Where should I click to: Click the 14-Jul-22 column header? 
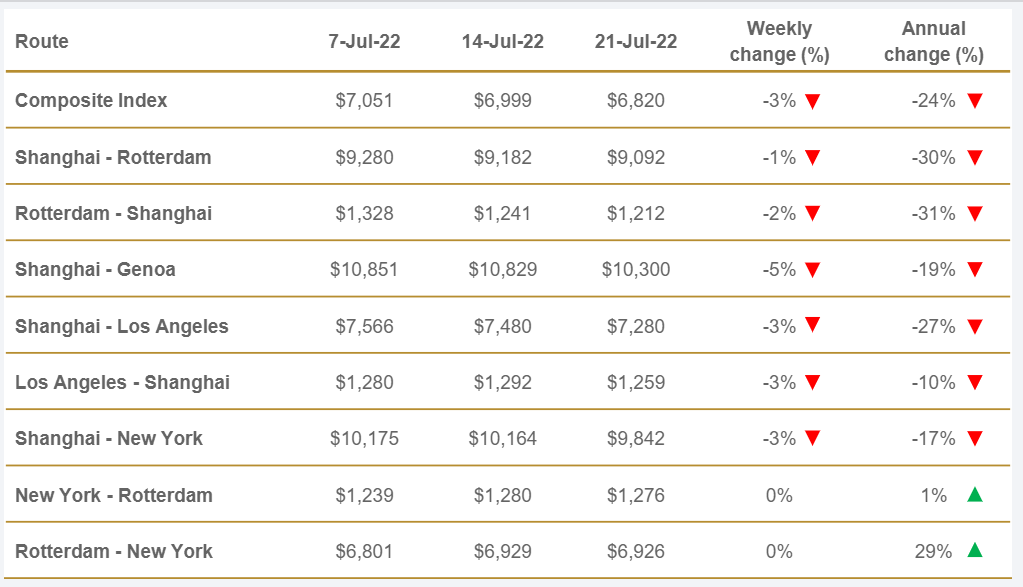[503, 42]
